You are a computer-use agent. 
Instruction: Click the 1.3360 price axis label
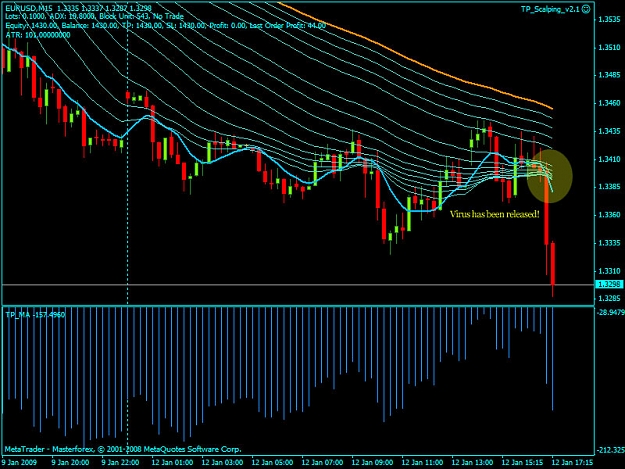(x=609, y=215)
